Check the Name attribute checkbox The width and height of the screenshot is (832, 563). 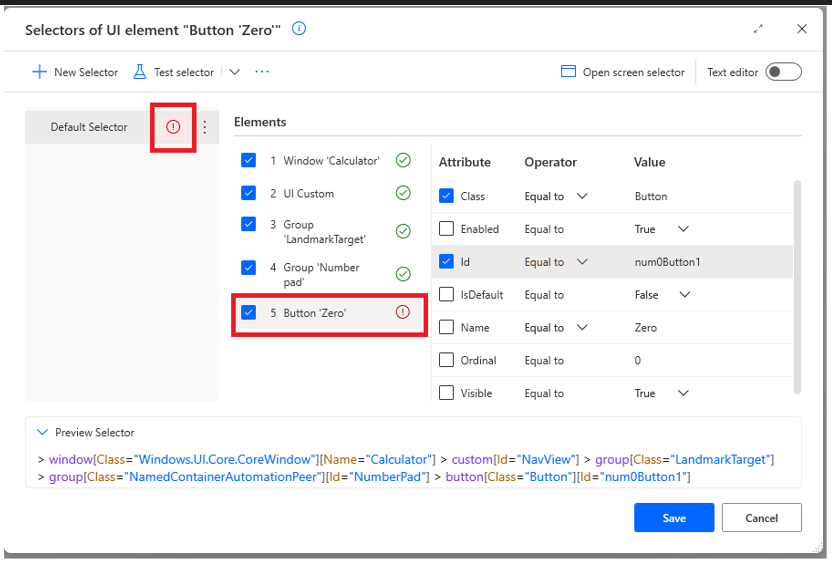(446, 327)
